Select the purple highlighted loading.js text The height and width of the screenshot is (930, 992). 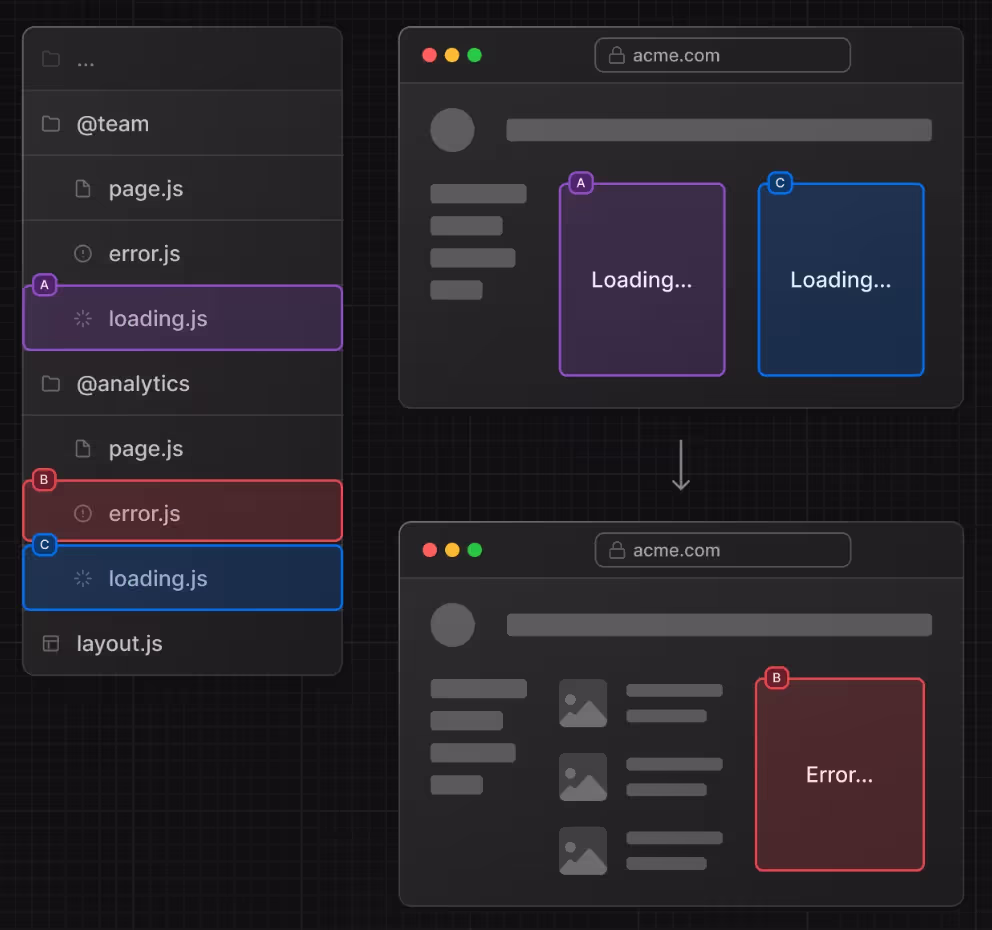click(x=158, y=319)
